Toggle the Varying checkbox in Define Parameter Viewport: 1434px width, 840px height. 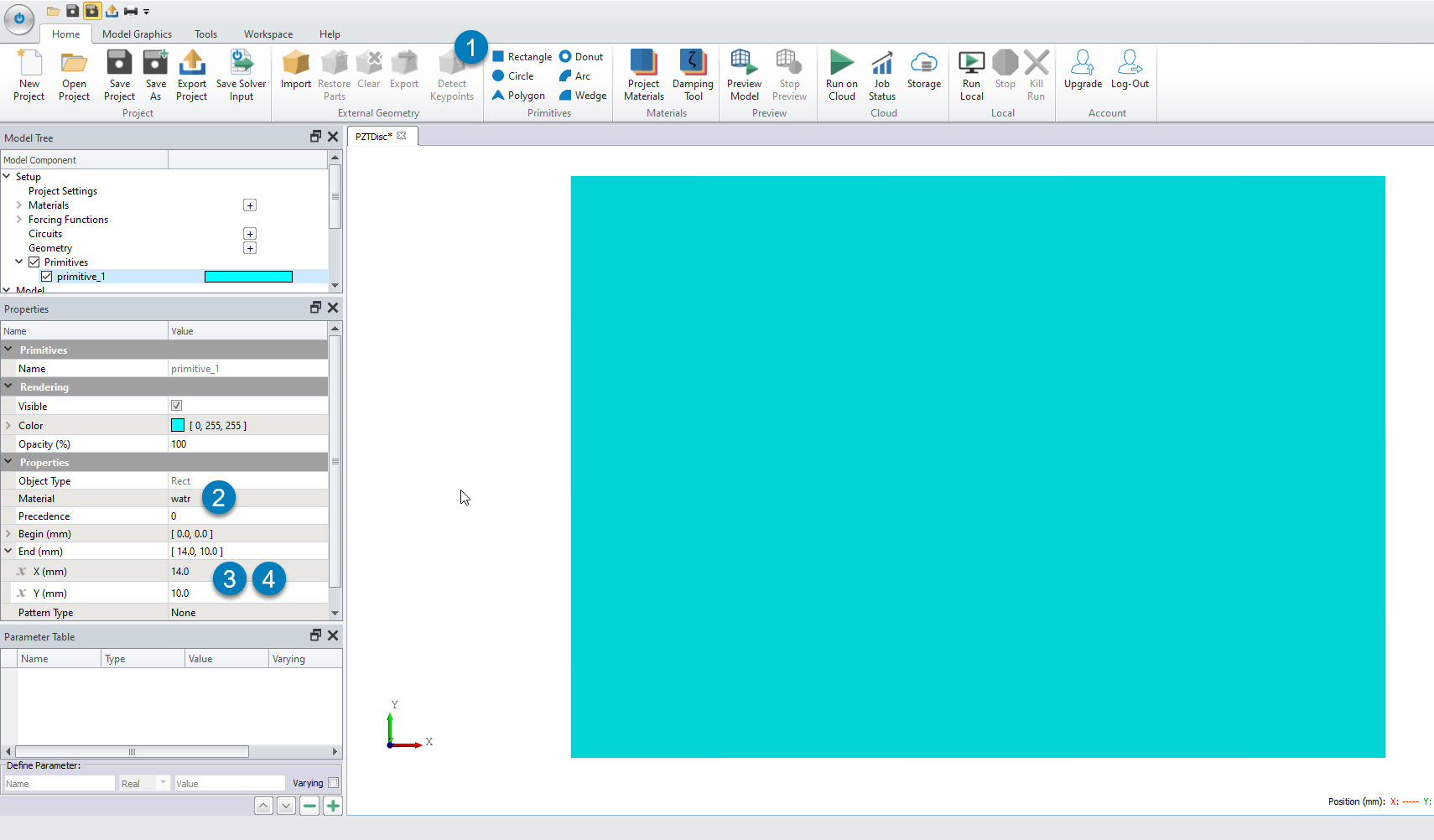click(x=333, y=783)
